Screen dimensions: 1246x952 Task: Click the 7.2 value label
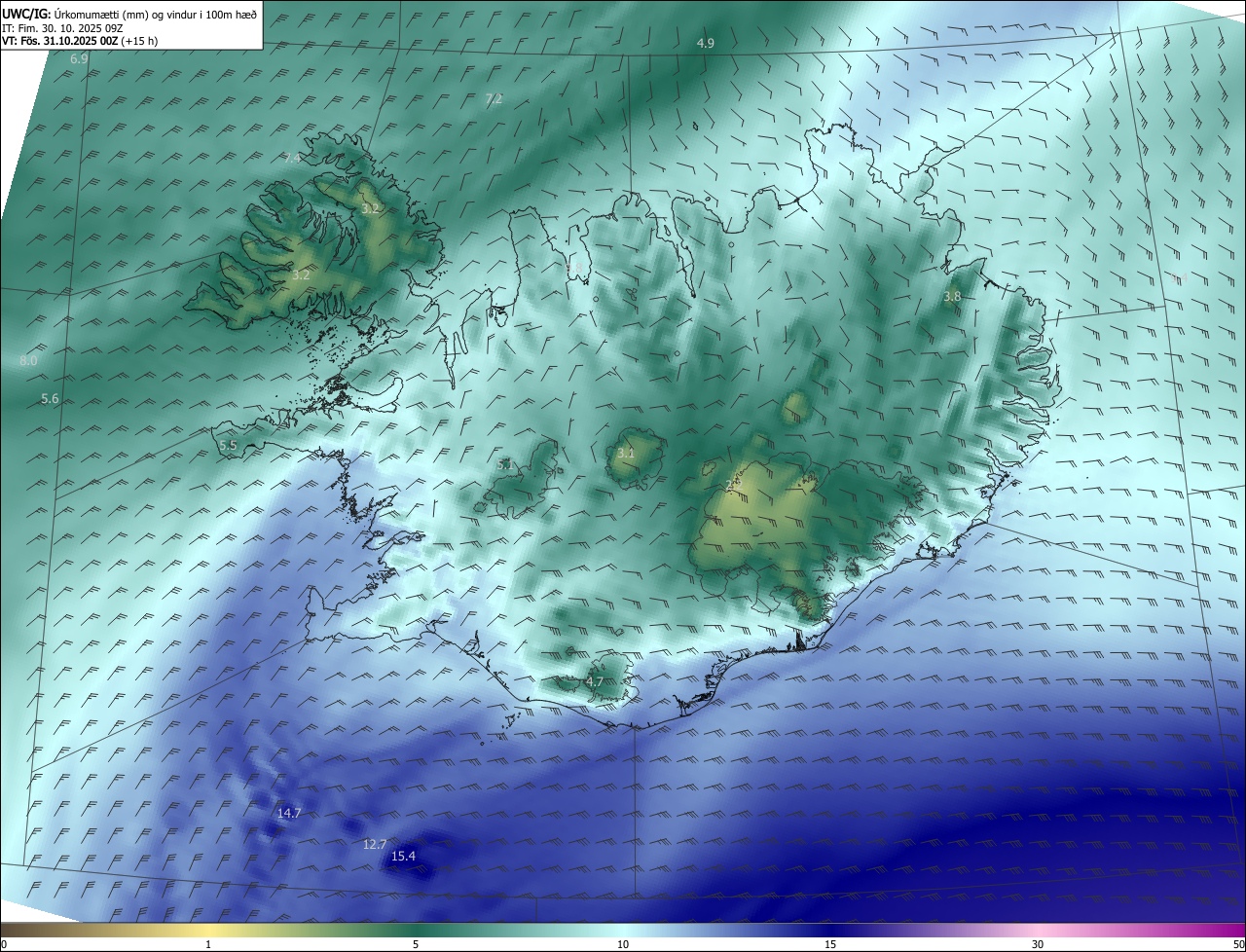pyautogui.click(x=494, y=99)
